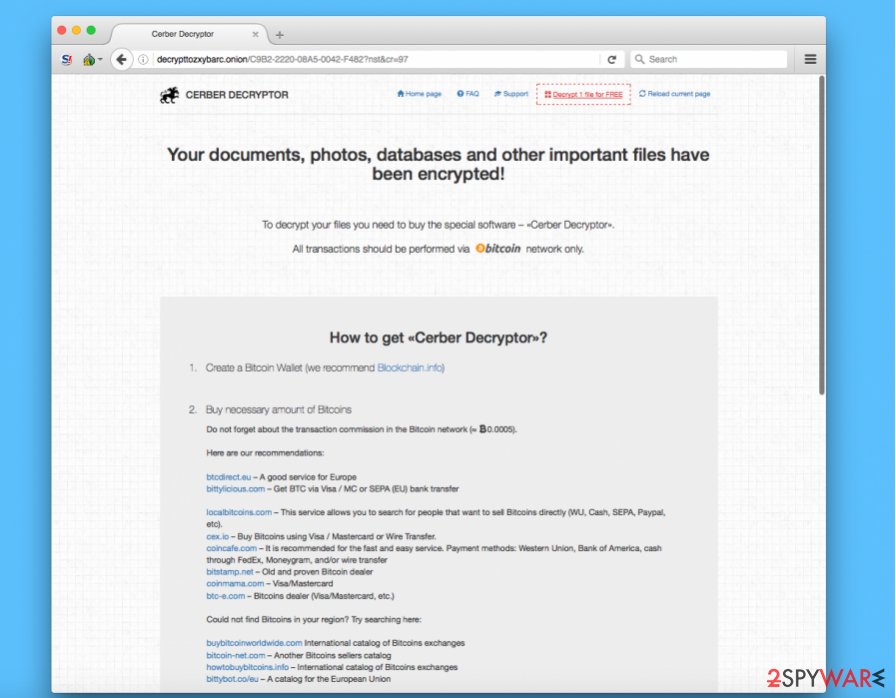Open the bittylicious.com link

(235, 489)
